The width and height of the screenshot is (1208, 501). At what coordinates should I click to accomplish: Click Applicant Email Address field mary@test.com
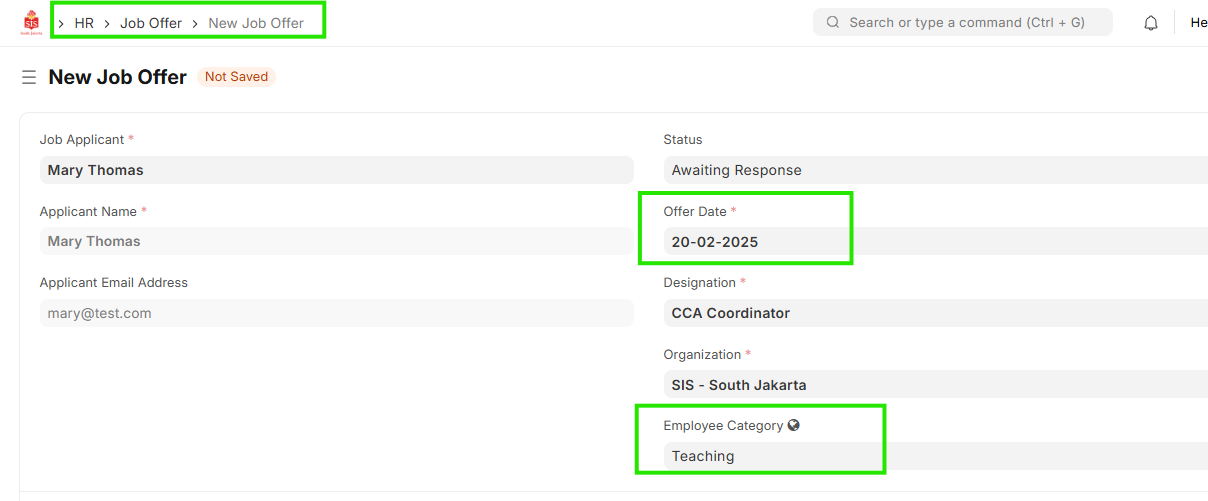pyautogui.click(x=336, y=313)
